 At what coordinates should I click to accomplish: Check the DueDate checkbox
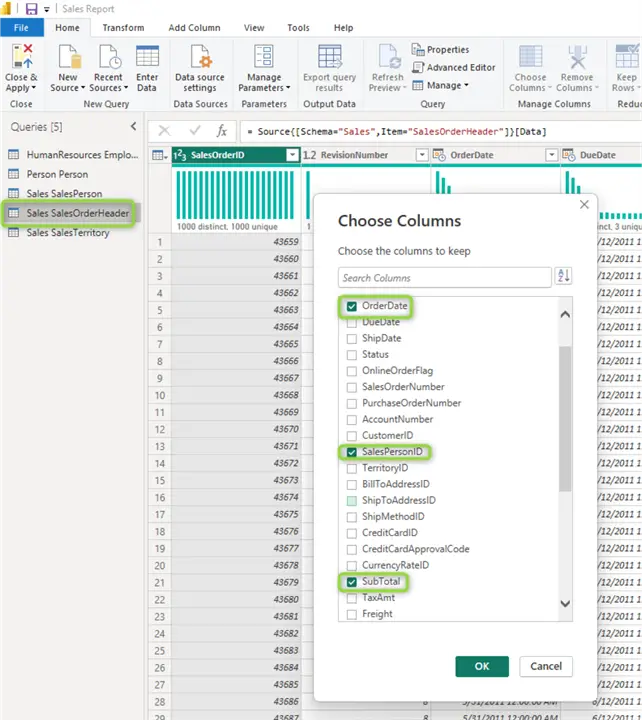tap(352, 322)
